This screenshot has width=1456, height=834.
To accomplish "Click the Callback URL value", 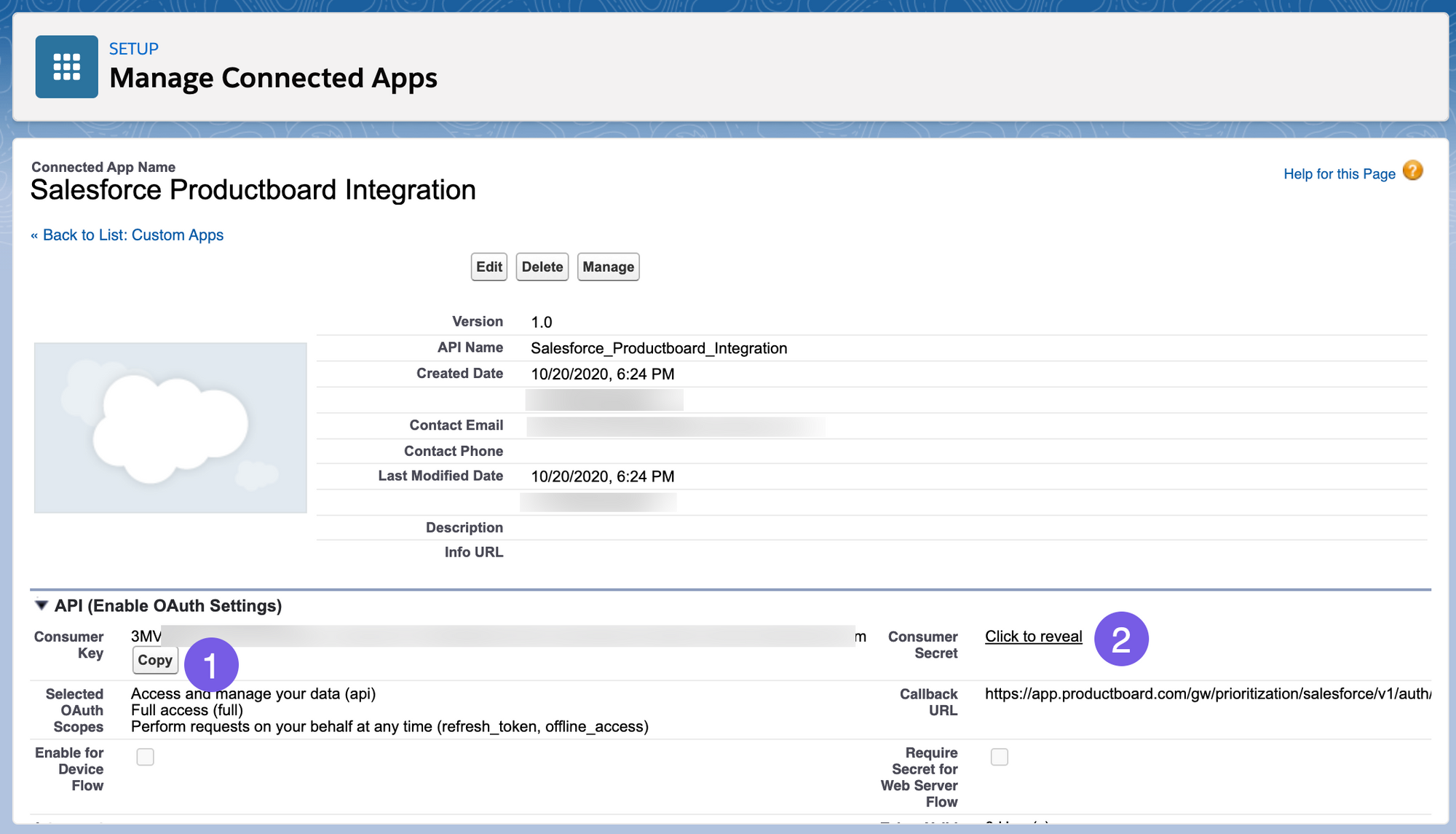I will coord(1208,693).
